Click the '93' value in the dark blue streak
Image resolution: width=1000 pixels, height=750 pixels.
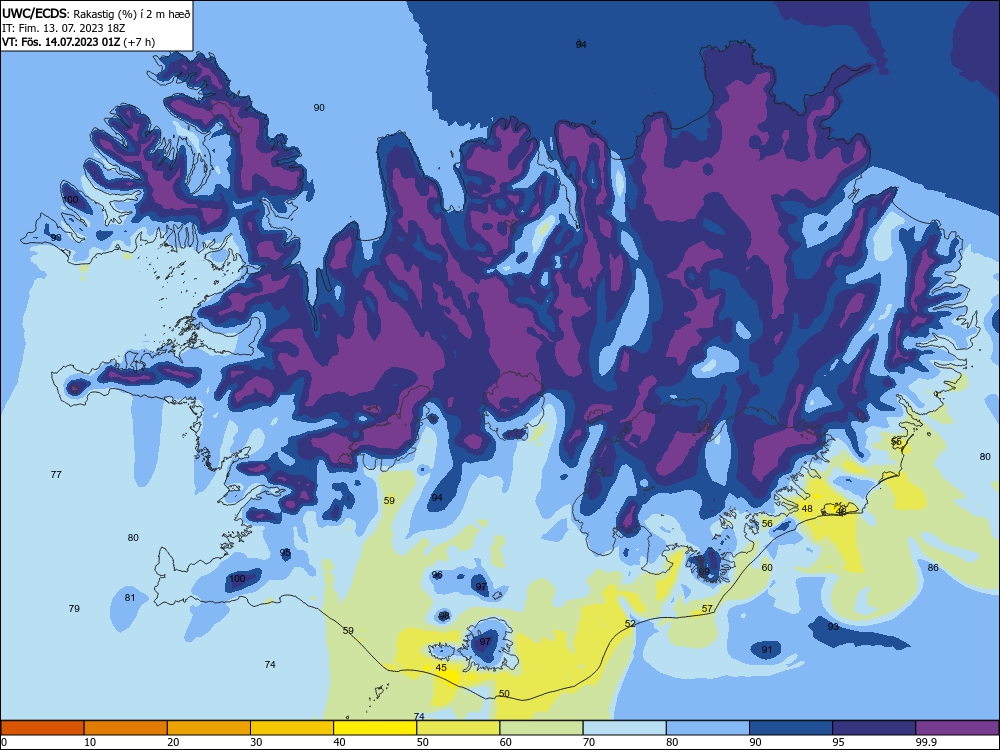coord(833,627)
